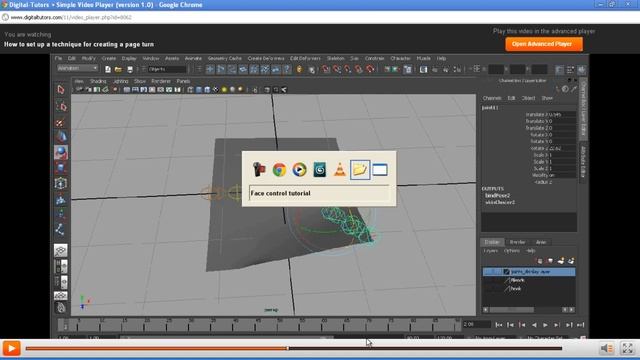Open the viewport Panels menu
This screenshot has height=360, width=640.
pyautogui.click(x=183, y=81)
